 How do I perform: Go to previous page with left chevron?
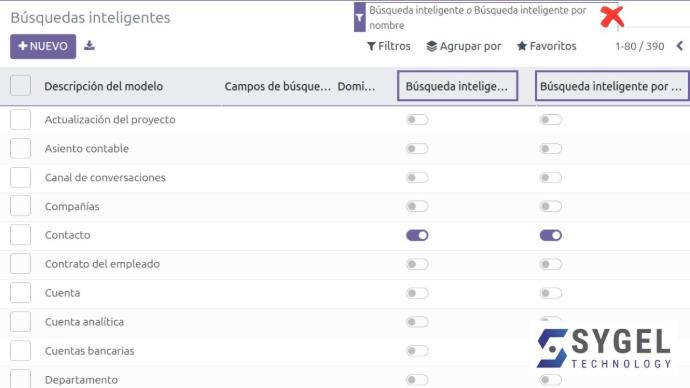680,46
